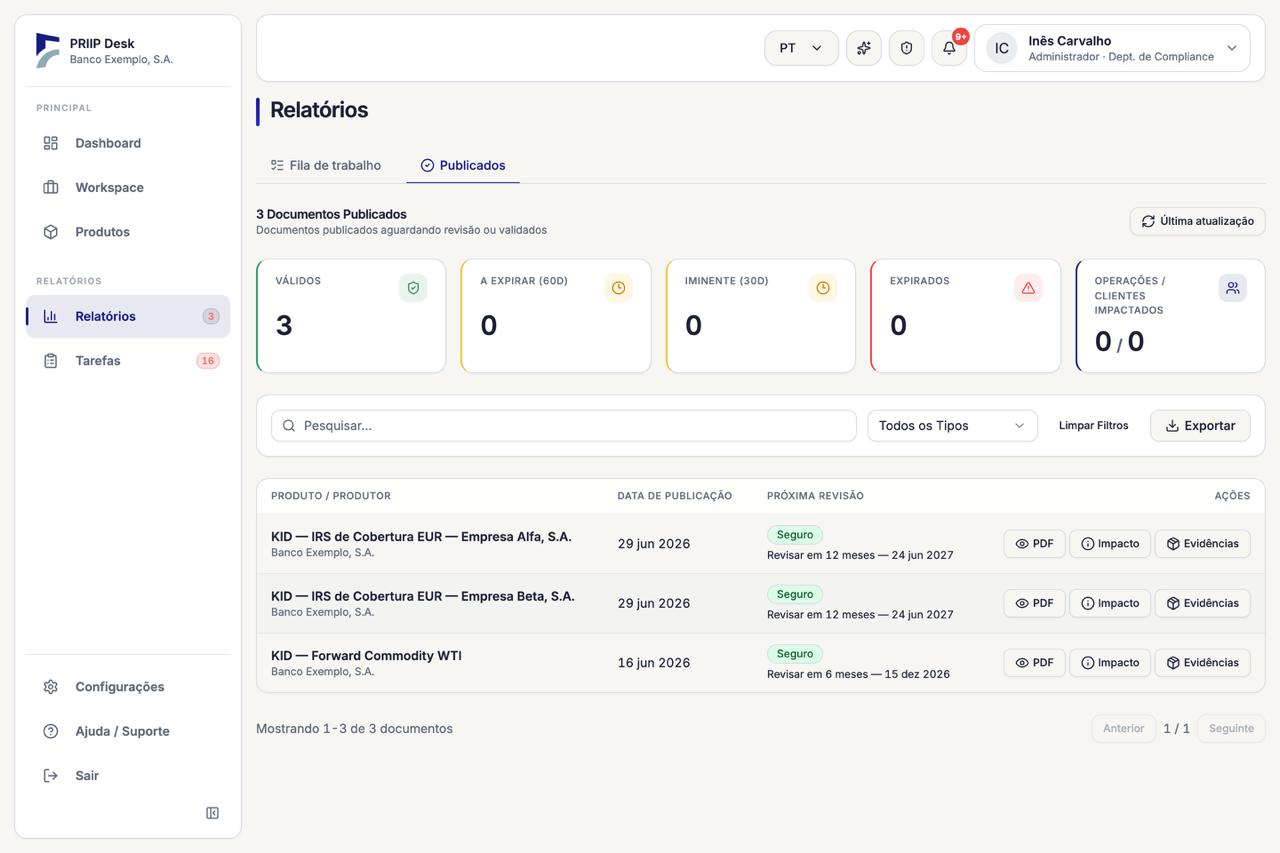This screenshot has height=853, width=1280.
Task: Open Impacto for Empresa Beta KID
Action: [x=1110, y=603]
